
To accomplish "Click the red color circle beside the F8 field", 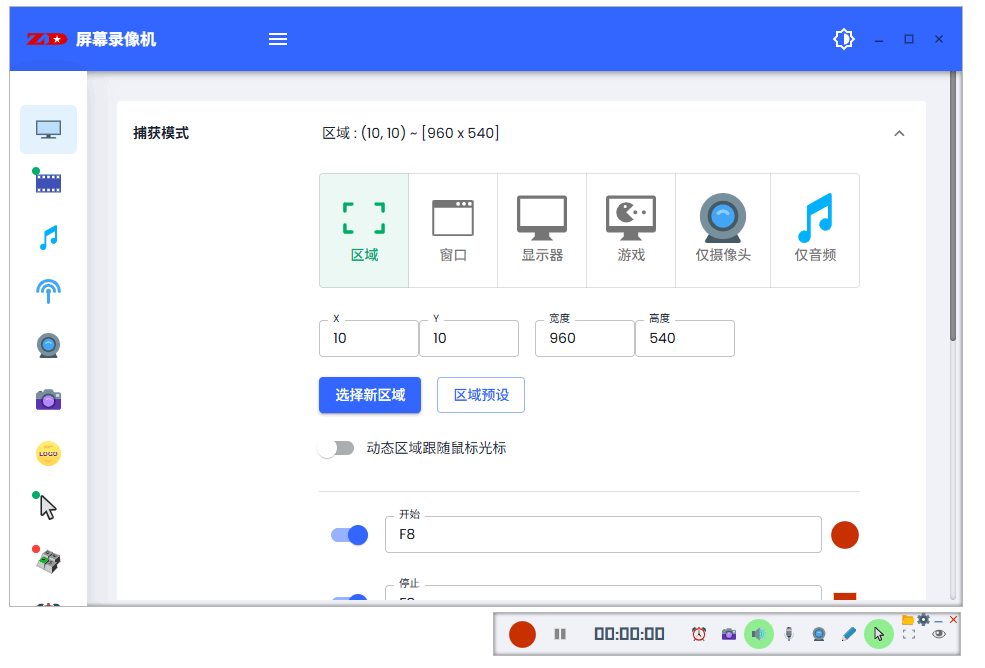I will click(x=844, y=534).
